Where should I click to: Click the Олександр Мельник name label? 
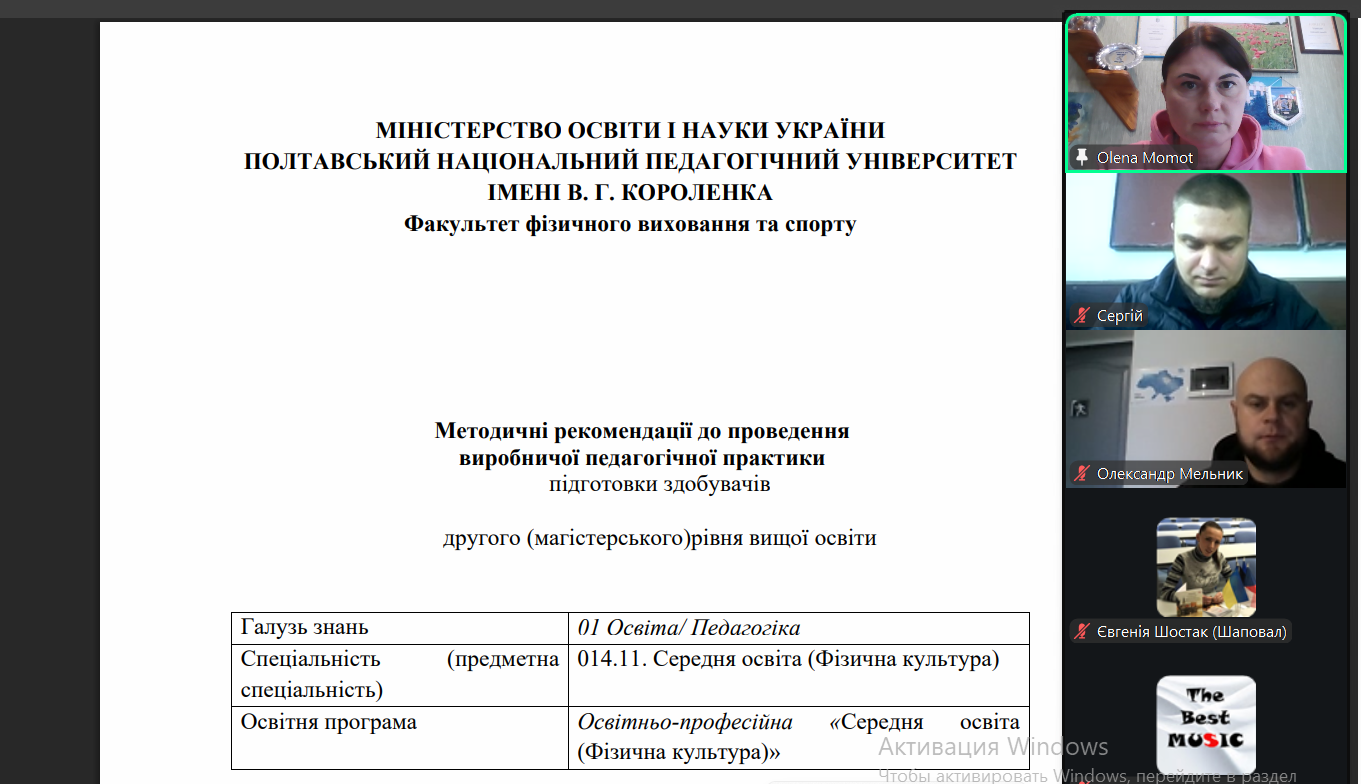(x=1169, y=474)
